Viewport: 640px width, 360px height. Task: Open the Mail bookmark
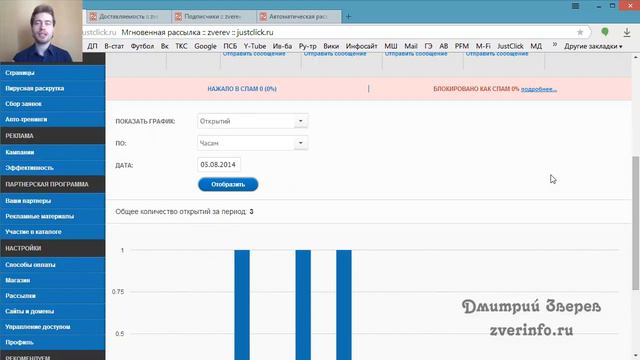(411, 46)
